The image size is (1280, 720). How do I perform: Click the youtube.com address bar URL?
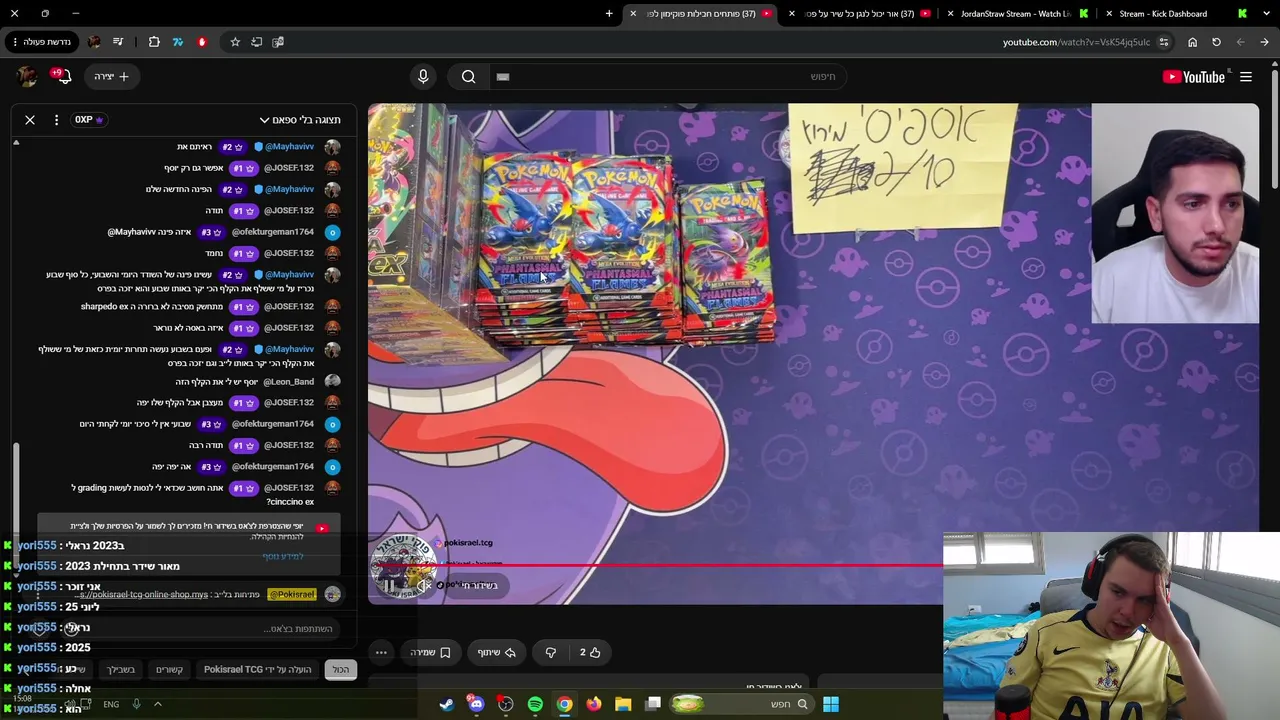pos(1076,42)
